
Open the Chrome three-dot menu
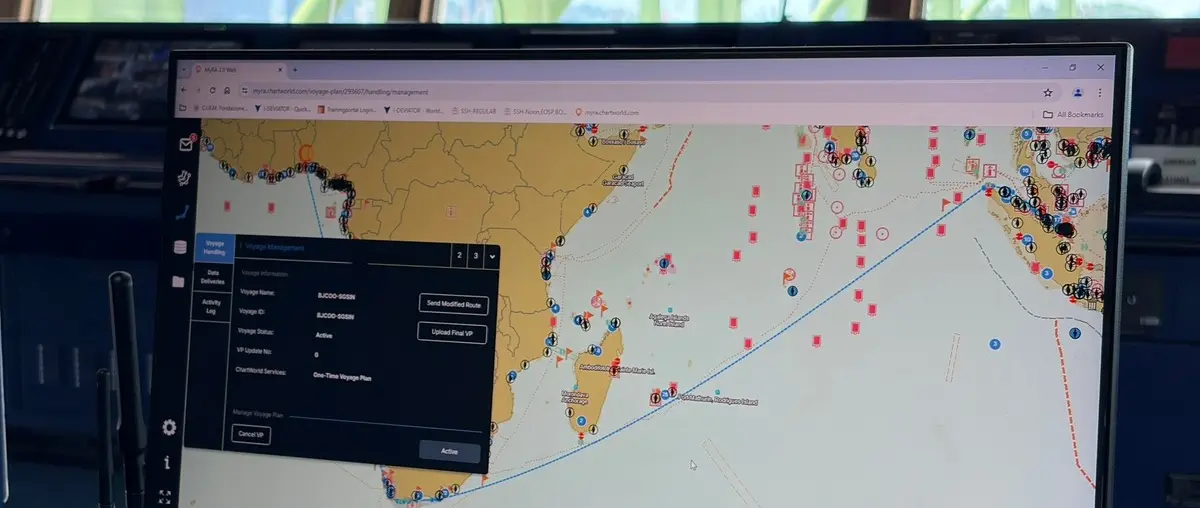pos(1100,92)
